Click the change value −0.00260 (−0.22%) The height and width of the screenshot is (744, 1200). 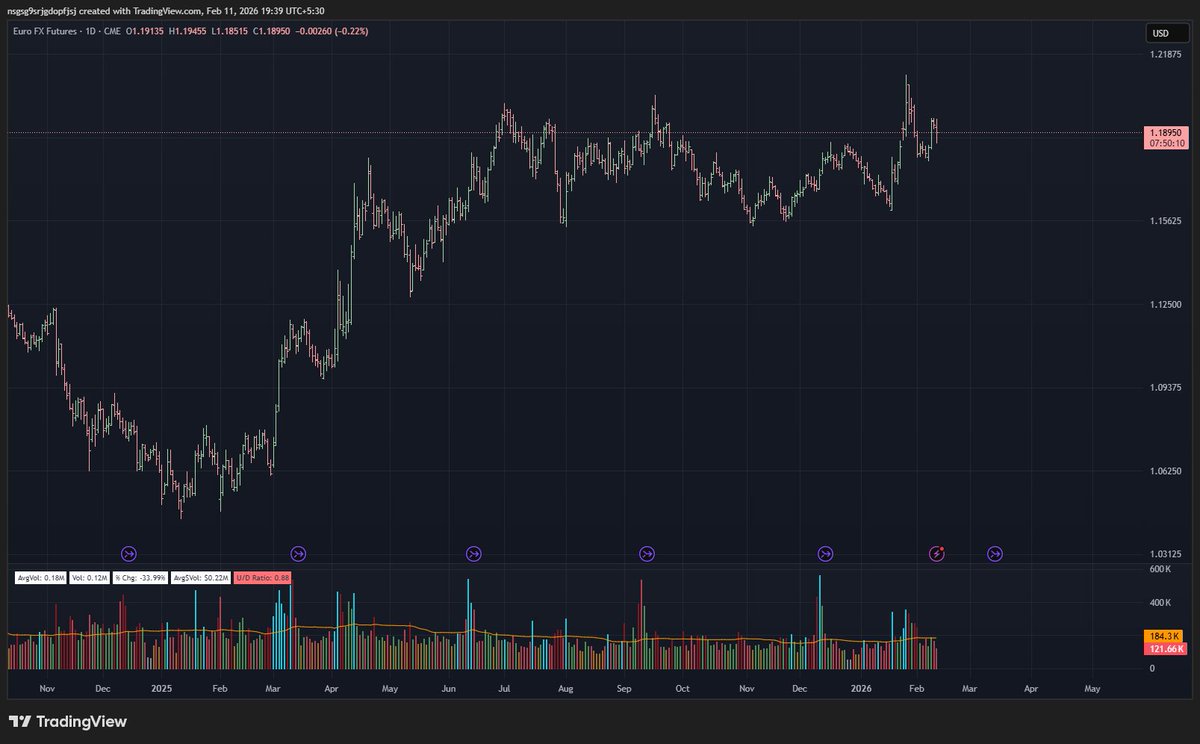click(333, 33)
